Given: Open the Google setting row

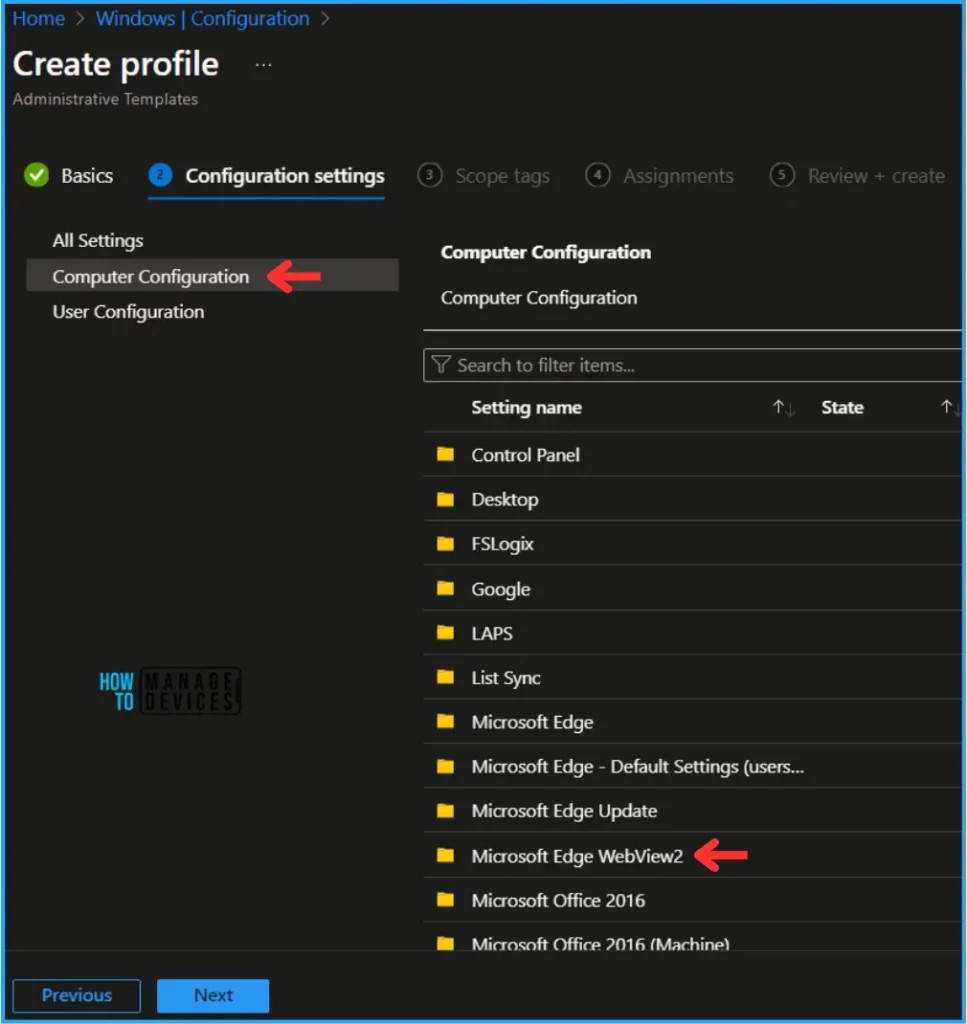Looking at the screenshot, I should pyautogui.click(x=692, y=588).
